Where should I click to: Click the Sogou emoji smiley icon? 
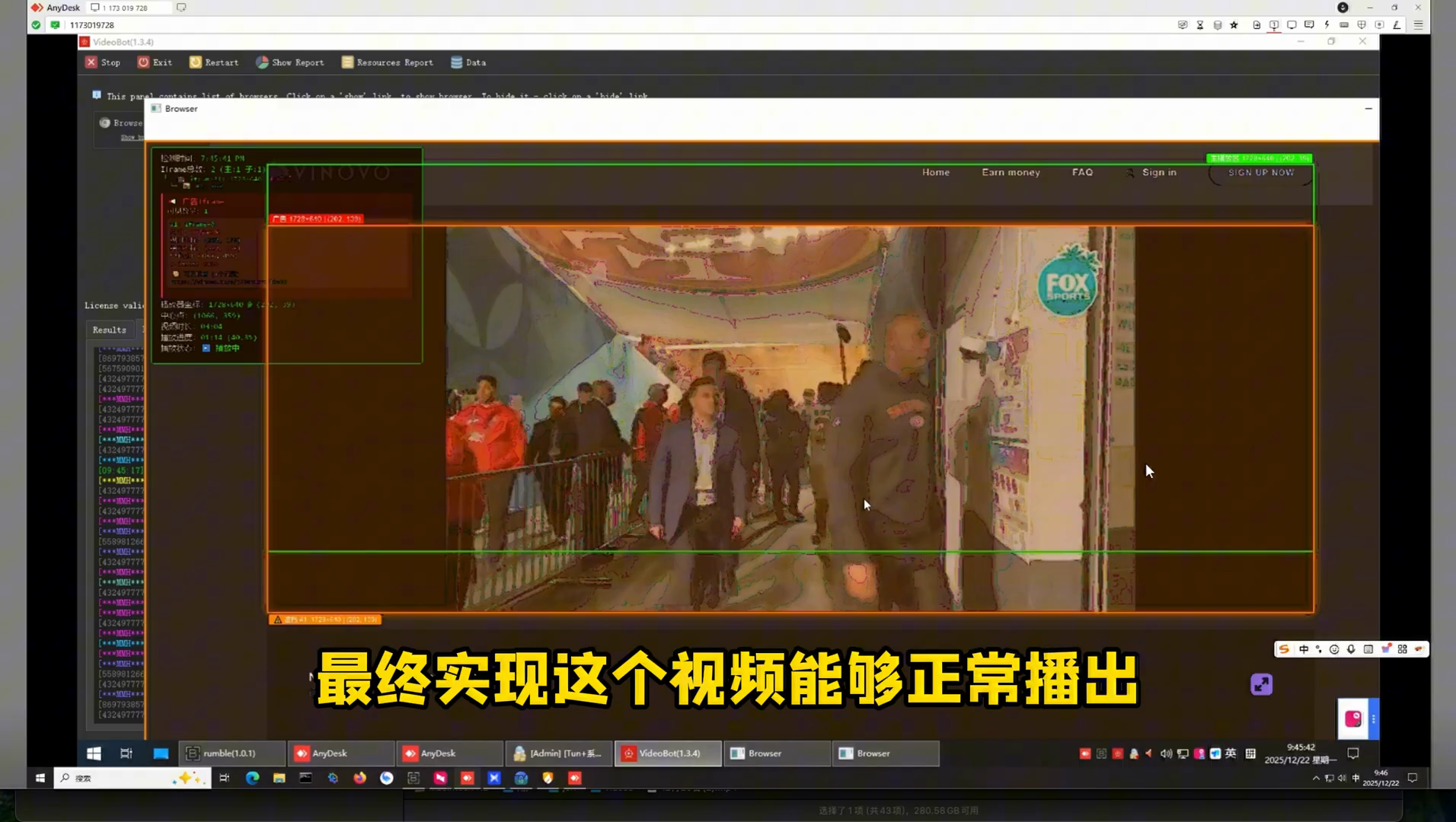pos(1334,649)
